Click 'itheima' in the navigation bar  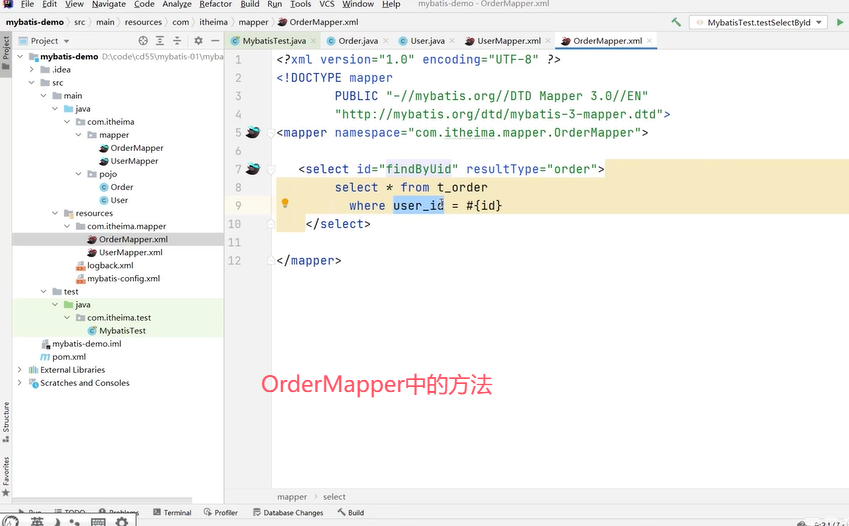[x=213, y=22]
